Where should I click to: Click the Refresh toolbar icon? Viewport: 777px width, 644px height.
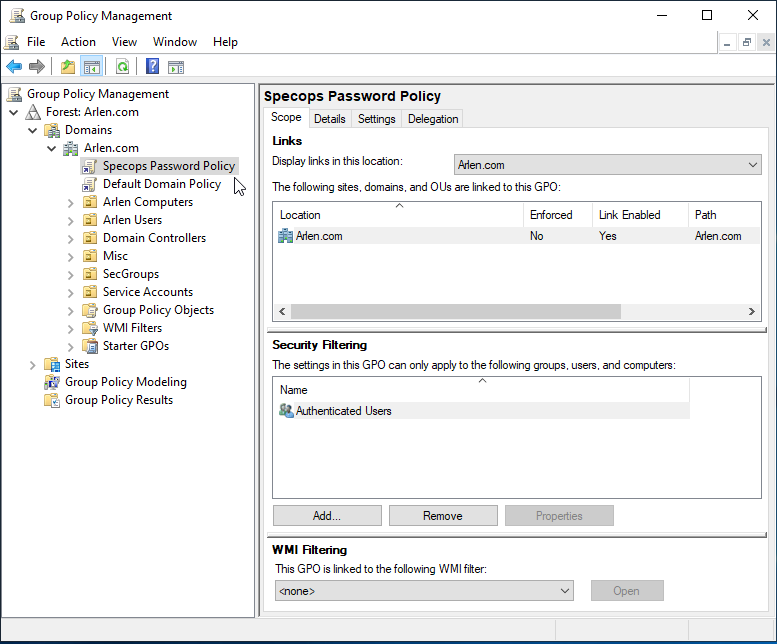point(122,66)
